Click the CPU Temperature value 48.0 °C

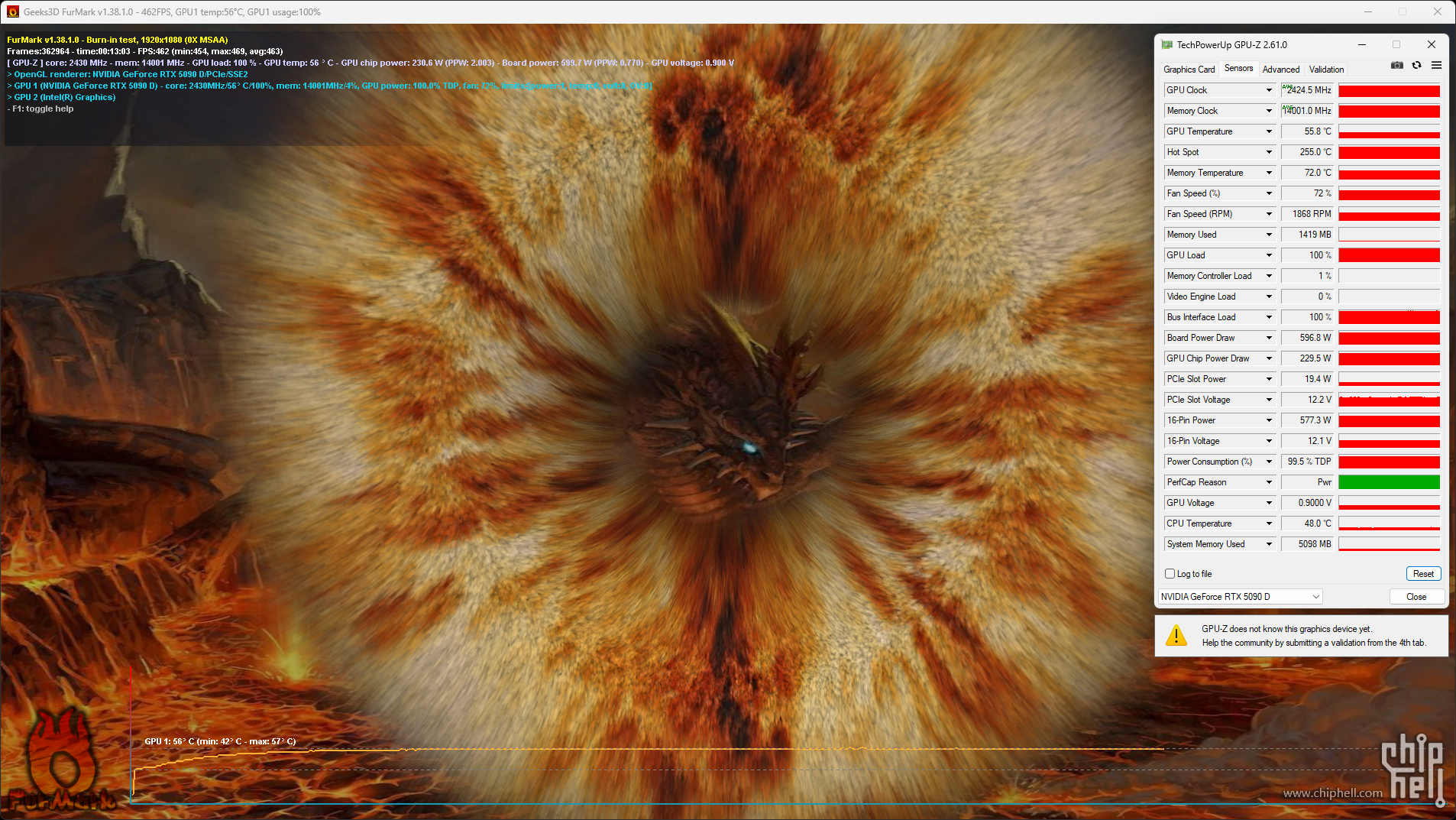[1307, 523]
